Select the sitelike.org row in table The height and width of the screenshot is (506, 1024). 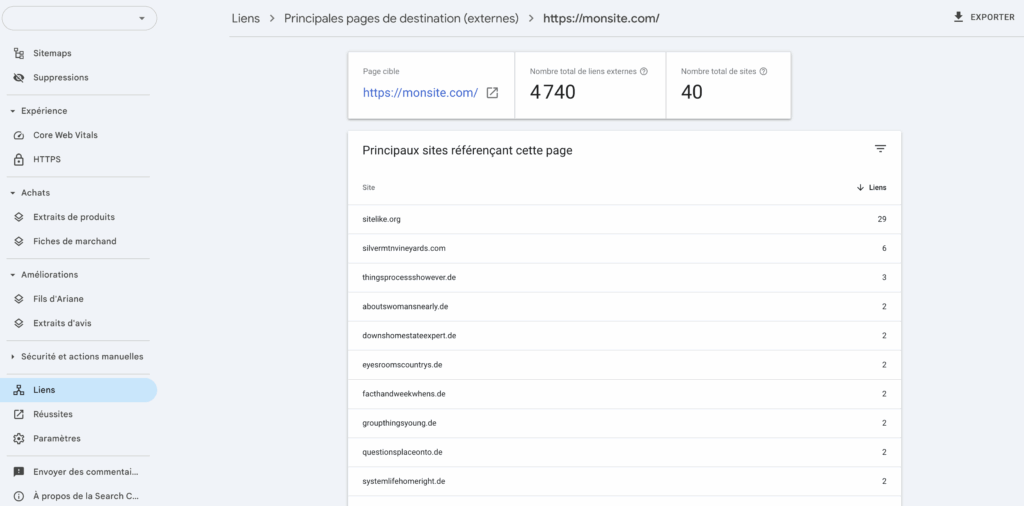[x=381, y=219]
